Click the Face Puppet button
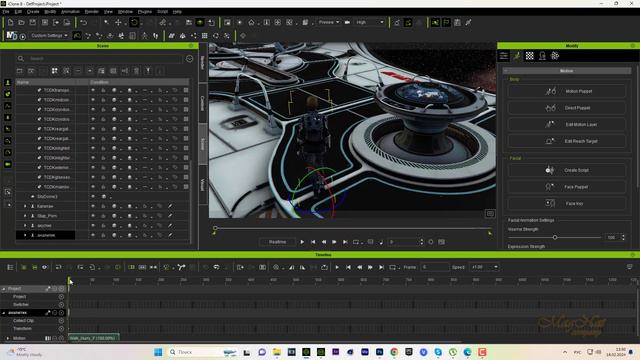Image resolution: width=640 pixels, height=360 pixels. click(567, 187)
